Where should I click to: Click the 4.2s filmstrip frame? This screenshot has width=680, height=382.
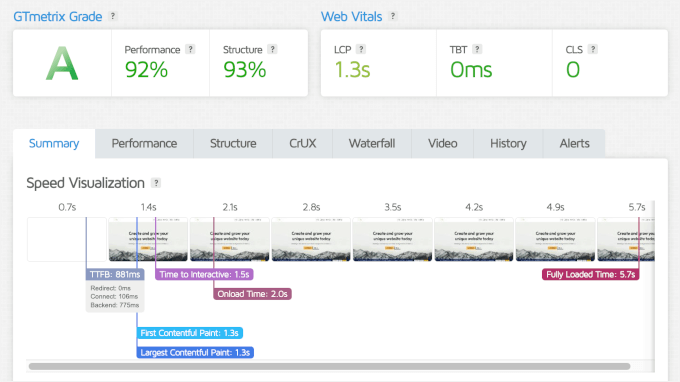pos(474,239)
